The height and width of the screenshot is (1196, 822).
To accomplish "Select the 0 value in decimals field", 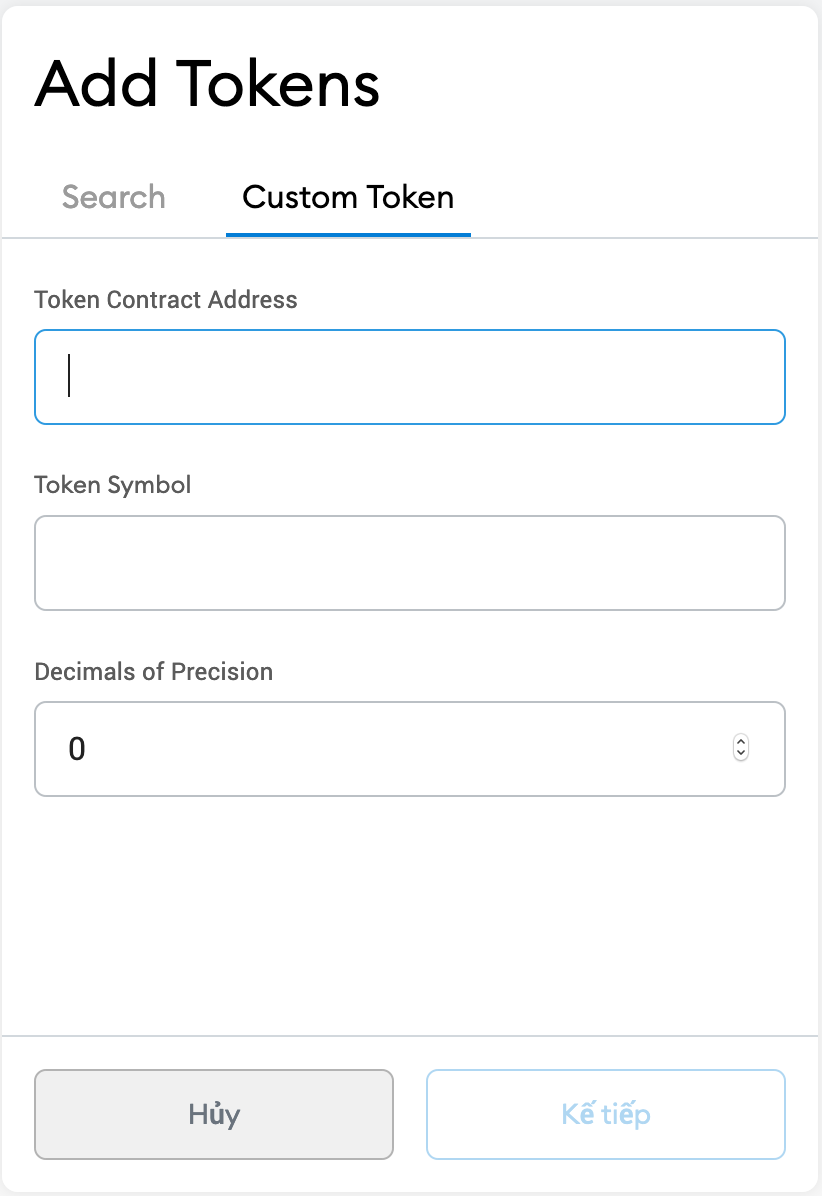I will click(x=77, y=749).
